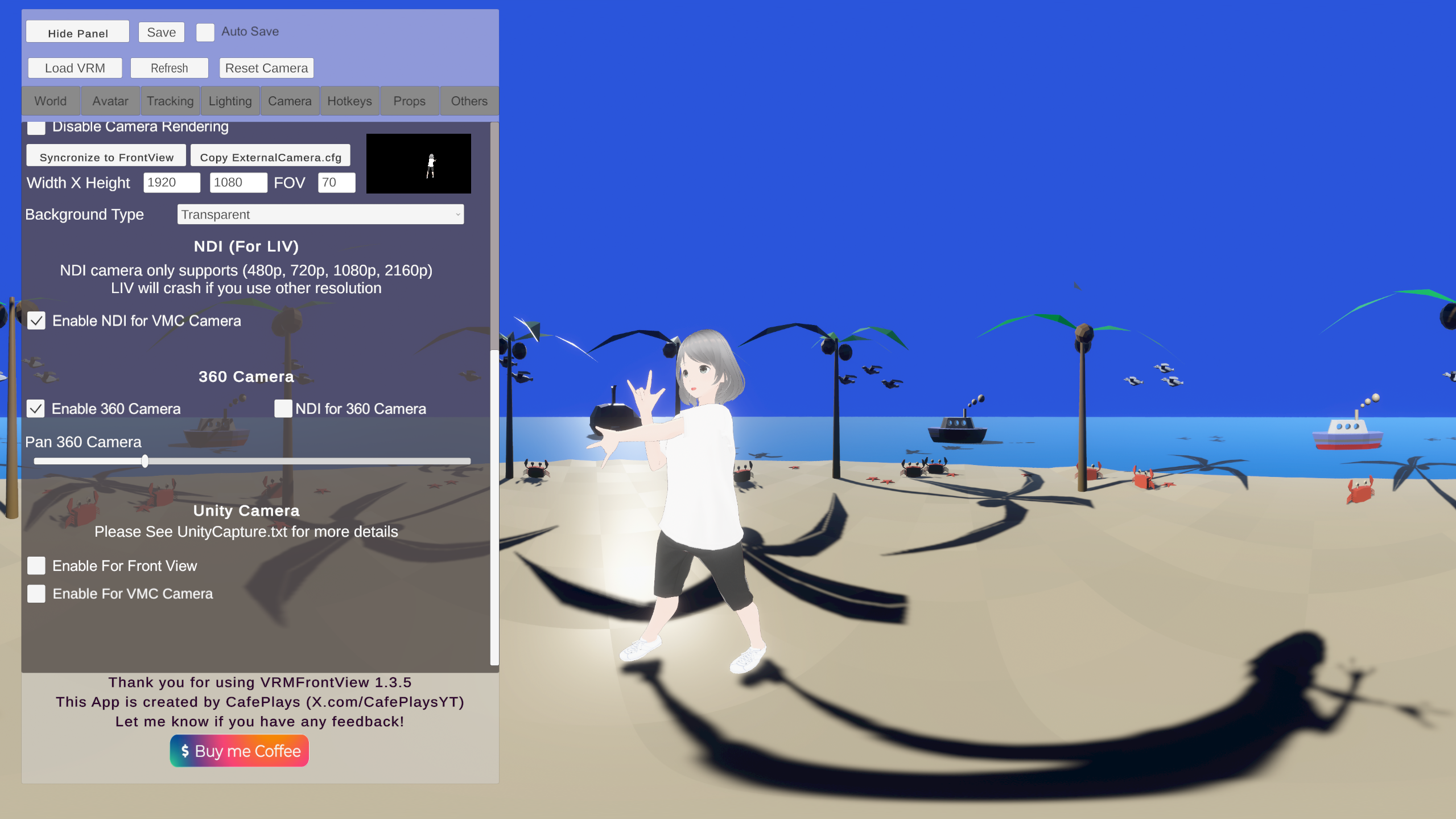Screen dimensions: 1456x819
Task: Click the VMC camera preview thumbnail
Action: (418, 163)
